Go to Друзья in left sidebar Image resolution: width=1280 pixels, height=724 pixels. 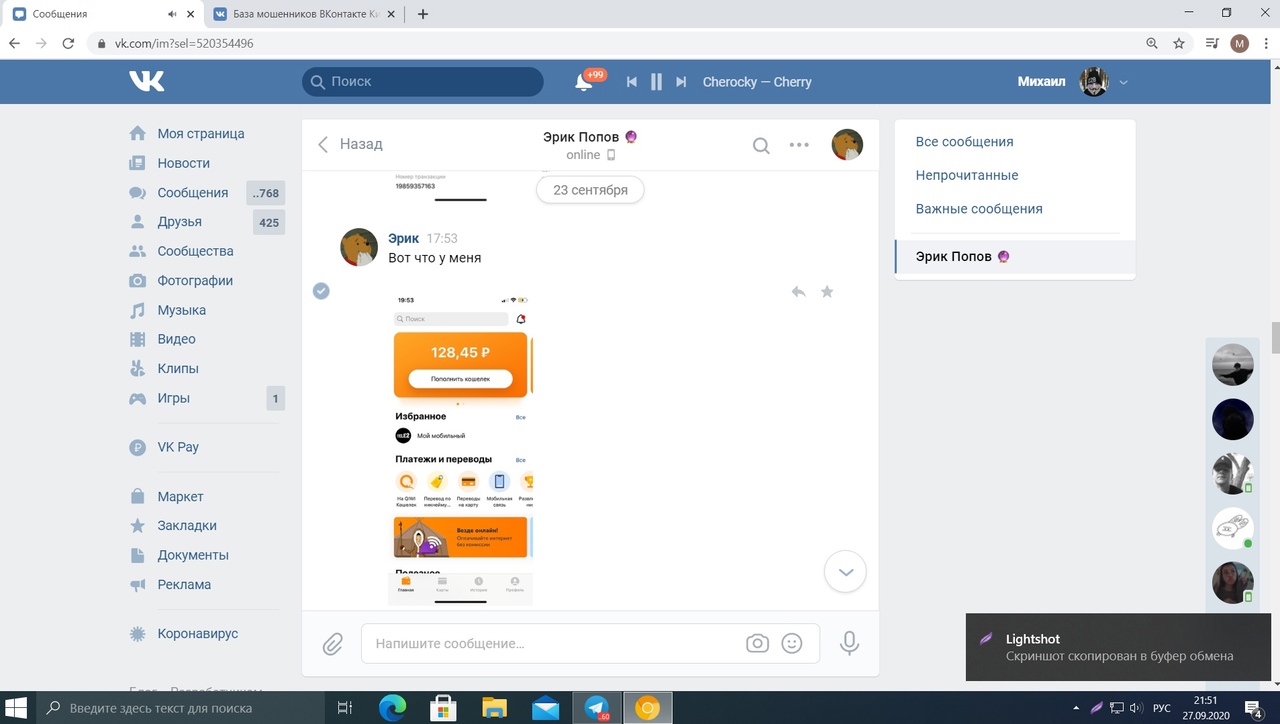179,222
